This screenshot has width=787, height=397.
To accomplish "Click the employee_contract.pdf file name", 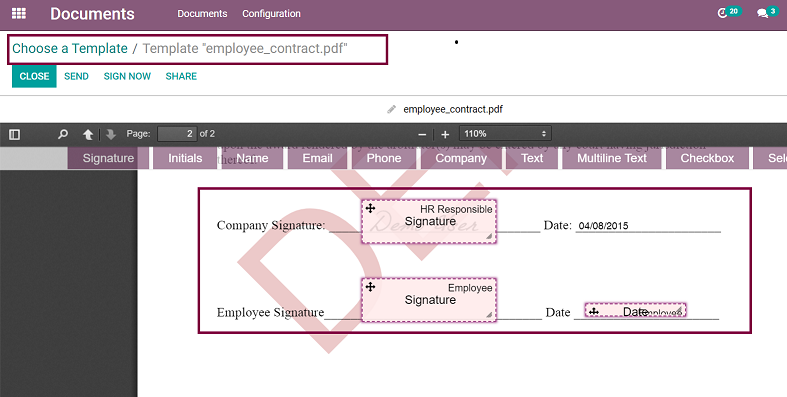I will (453, 109).
